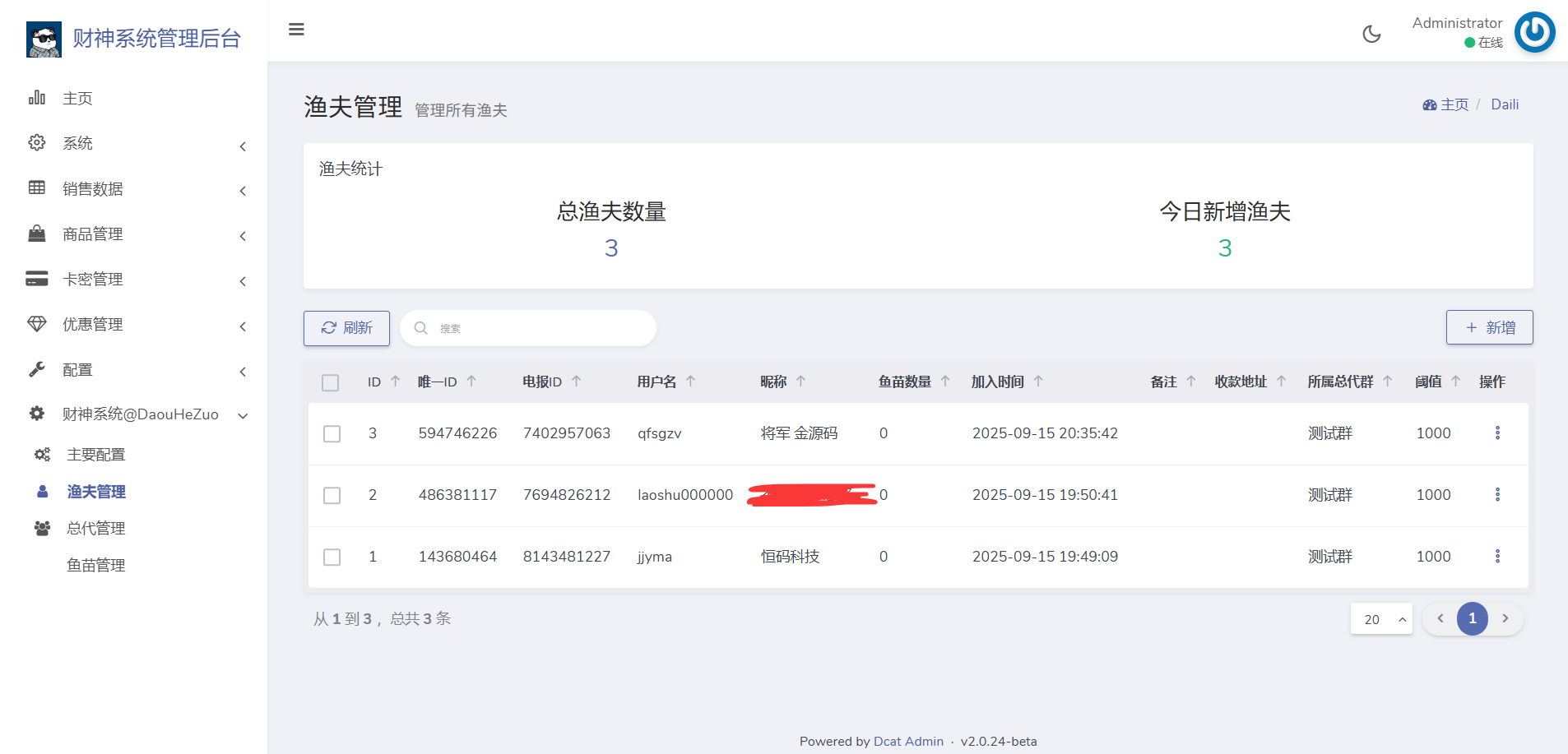Open actions menu for row qfsgzv
The image size is (1568, 754).
click(1497, 433)
